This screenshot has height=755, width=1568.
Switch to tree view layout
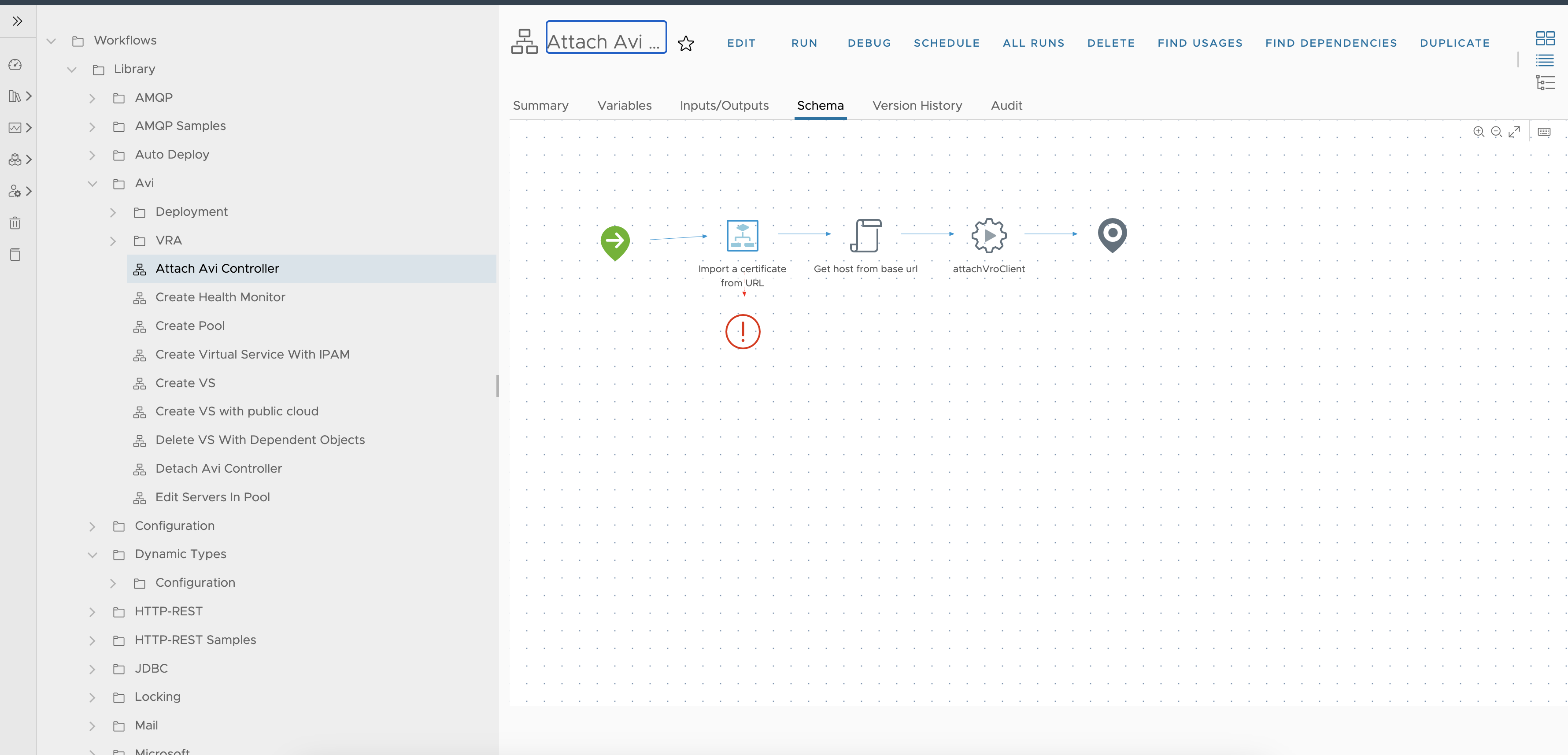pos(1545,83)
